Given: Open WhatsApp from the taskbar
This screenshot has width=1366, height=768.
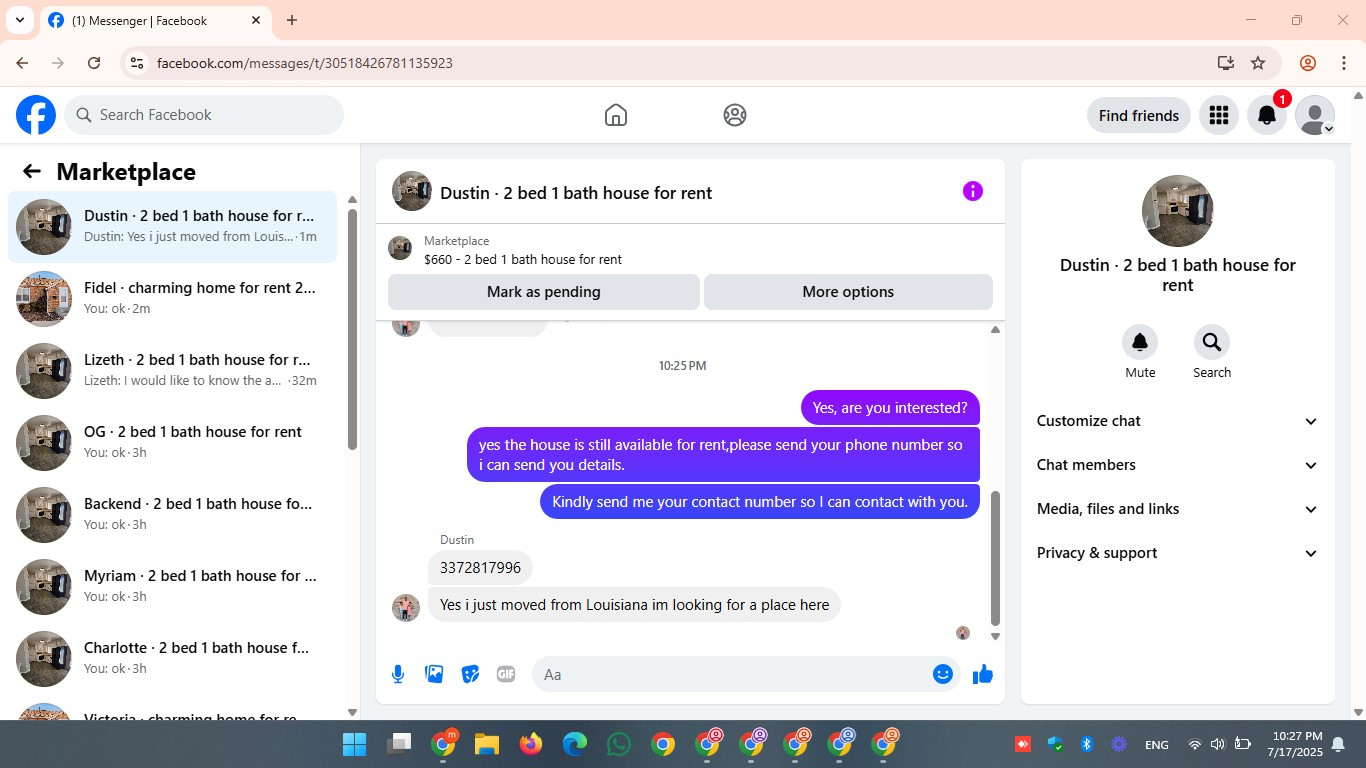Looking at the screenshot, I should point(619,744).
